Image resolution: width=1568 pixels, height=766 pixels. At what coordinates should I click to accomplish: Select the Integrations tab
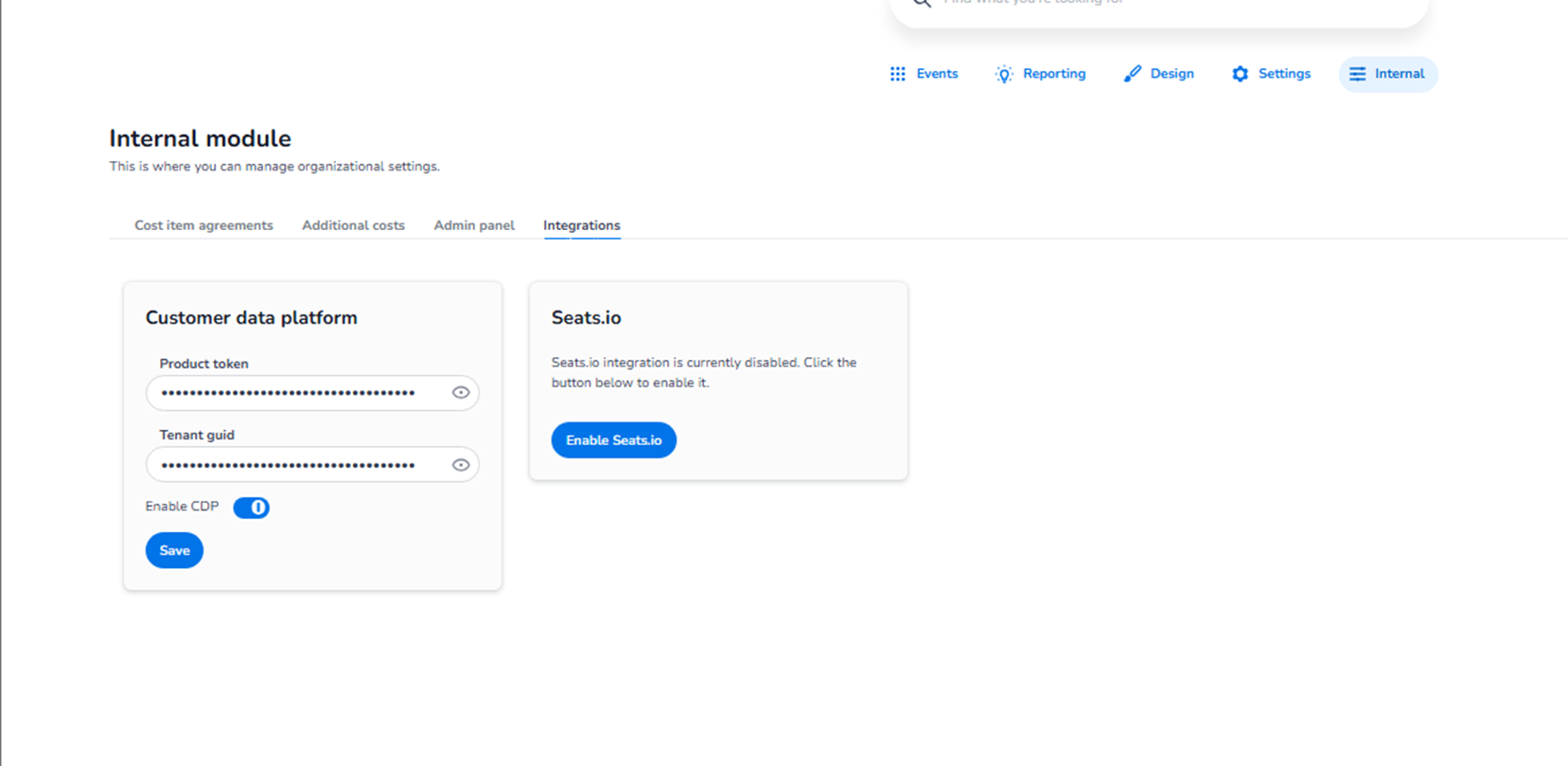click(x=581, y=225)
